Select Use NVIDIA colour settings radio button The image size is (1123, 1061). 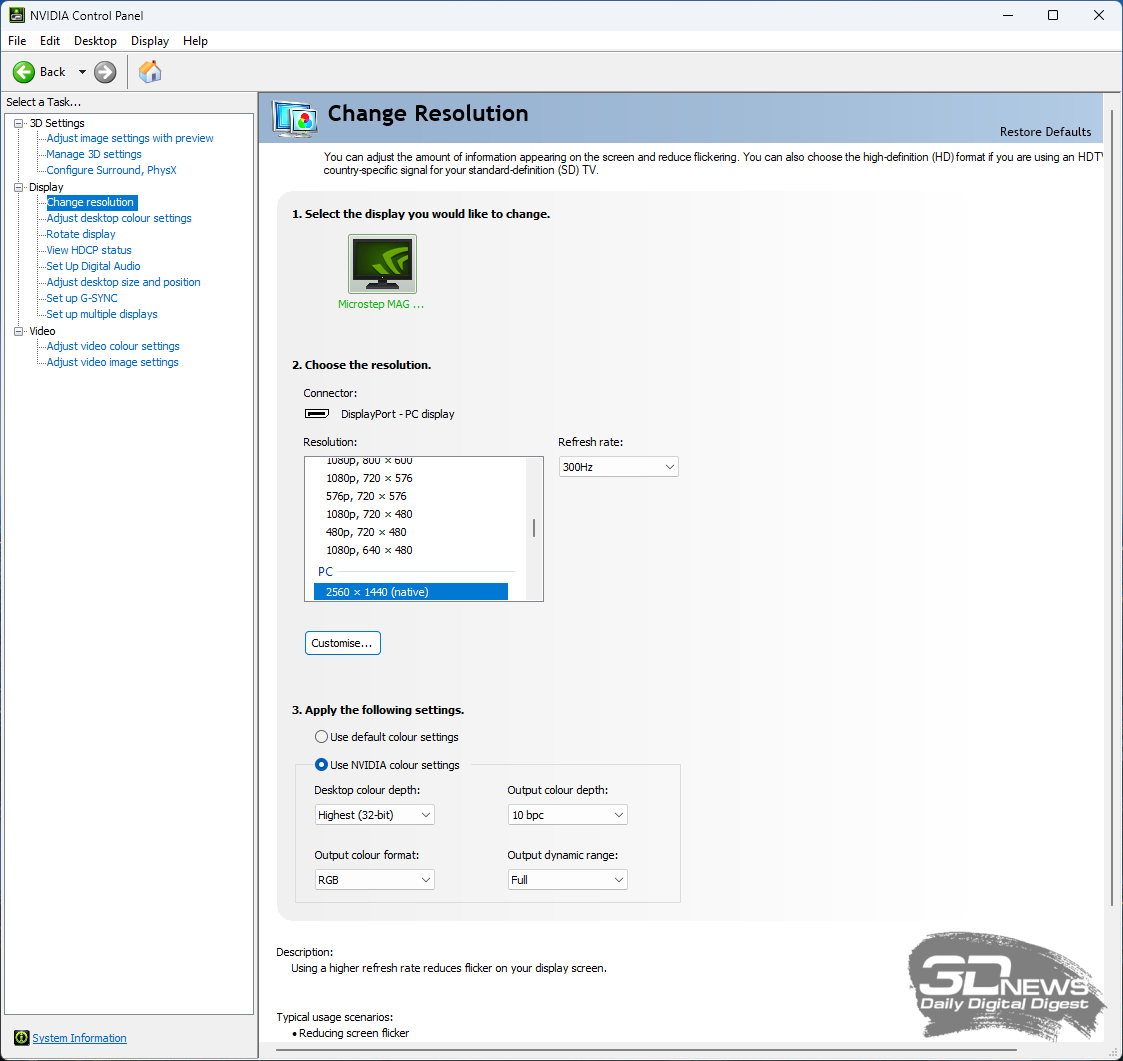click(321, 765)
